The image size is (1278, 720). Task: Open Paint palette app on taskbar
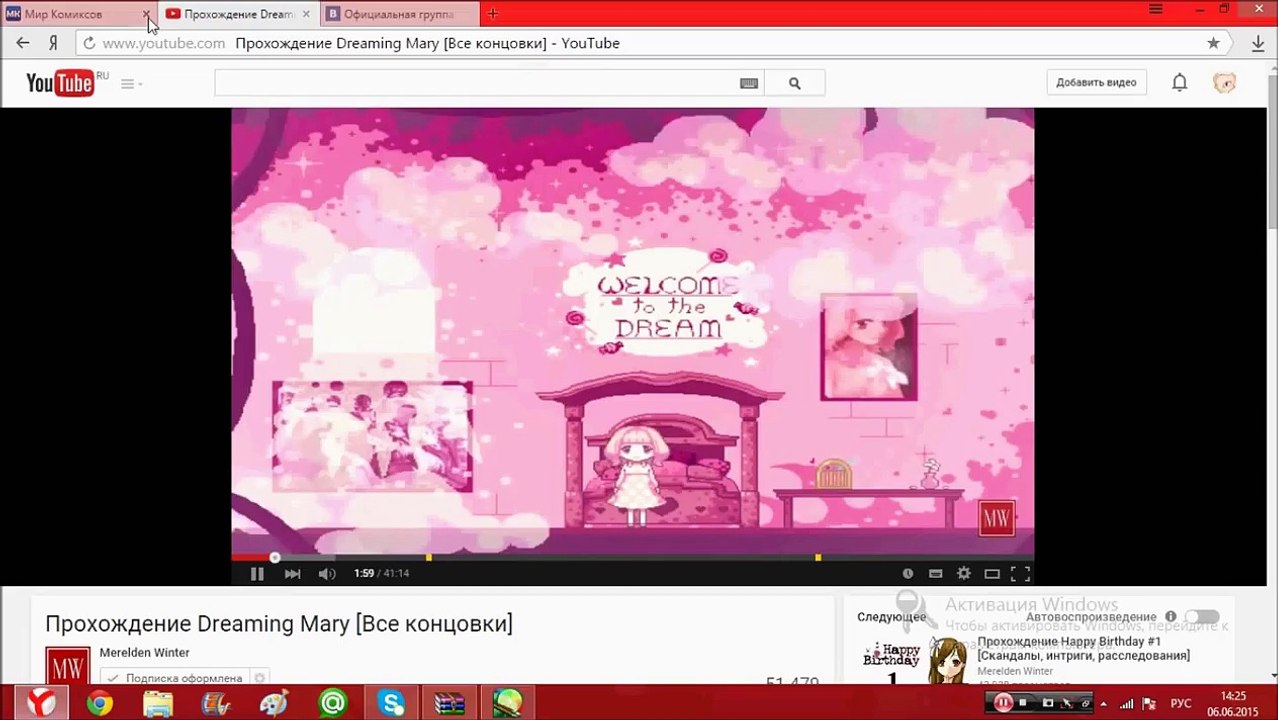(274, 703)
